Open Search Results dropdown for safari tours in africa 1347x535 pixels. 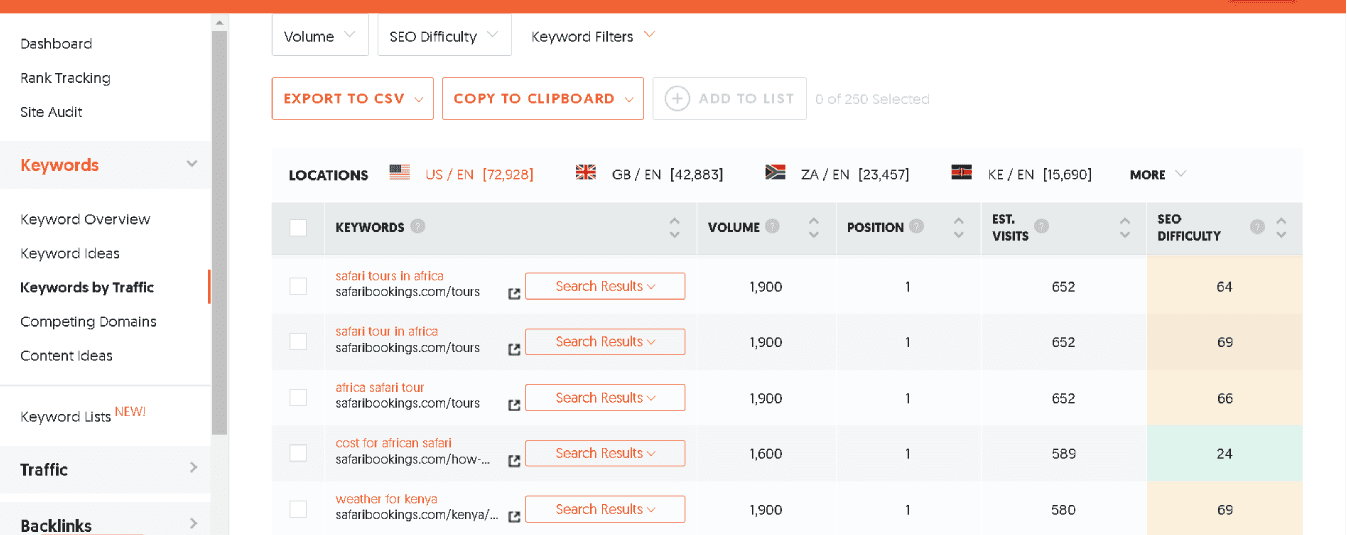coord(605,286)
